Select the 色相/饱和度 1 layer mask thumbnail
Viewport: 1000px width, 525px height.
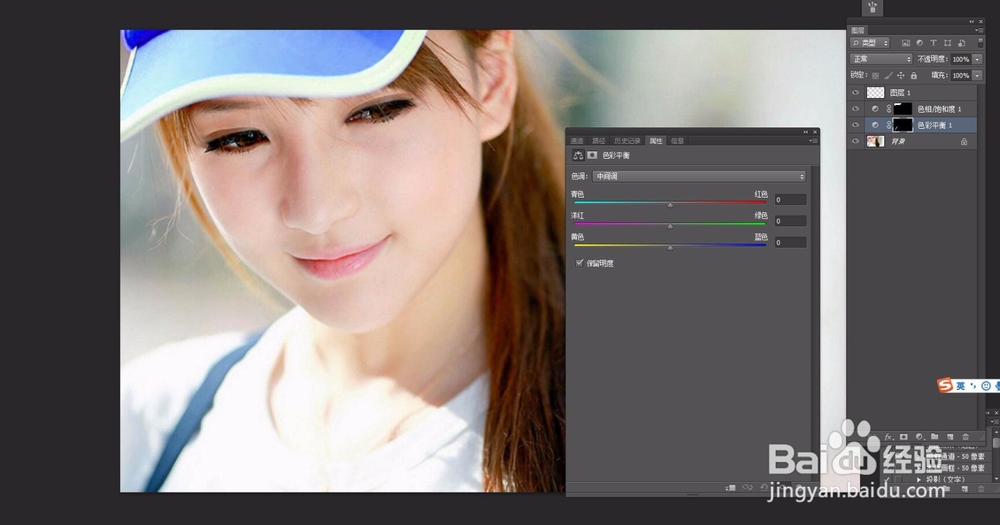(902, 109)
